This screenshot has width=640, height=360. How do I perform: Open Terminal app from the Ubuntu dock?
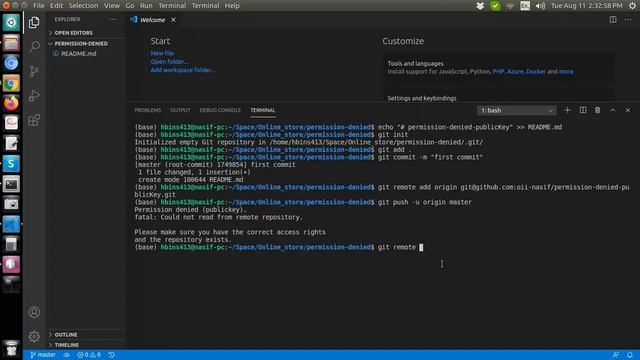point(11,184)
